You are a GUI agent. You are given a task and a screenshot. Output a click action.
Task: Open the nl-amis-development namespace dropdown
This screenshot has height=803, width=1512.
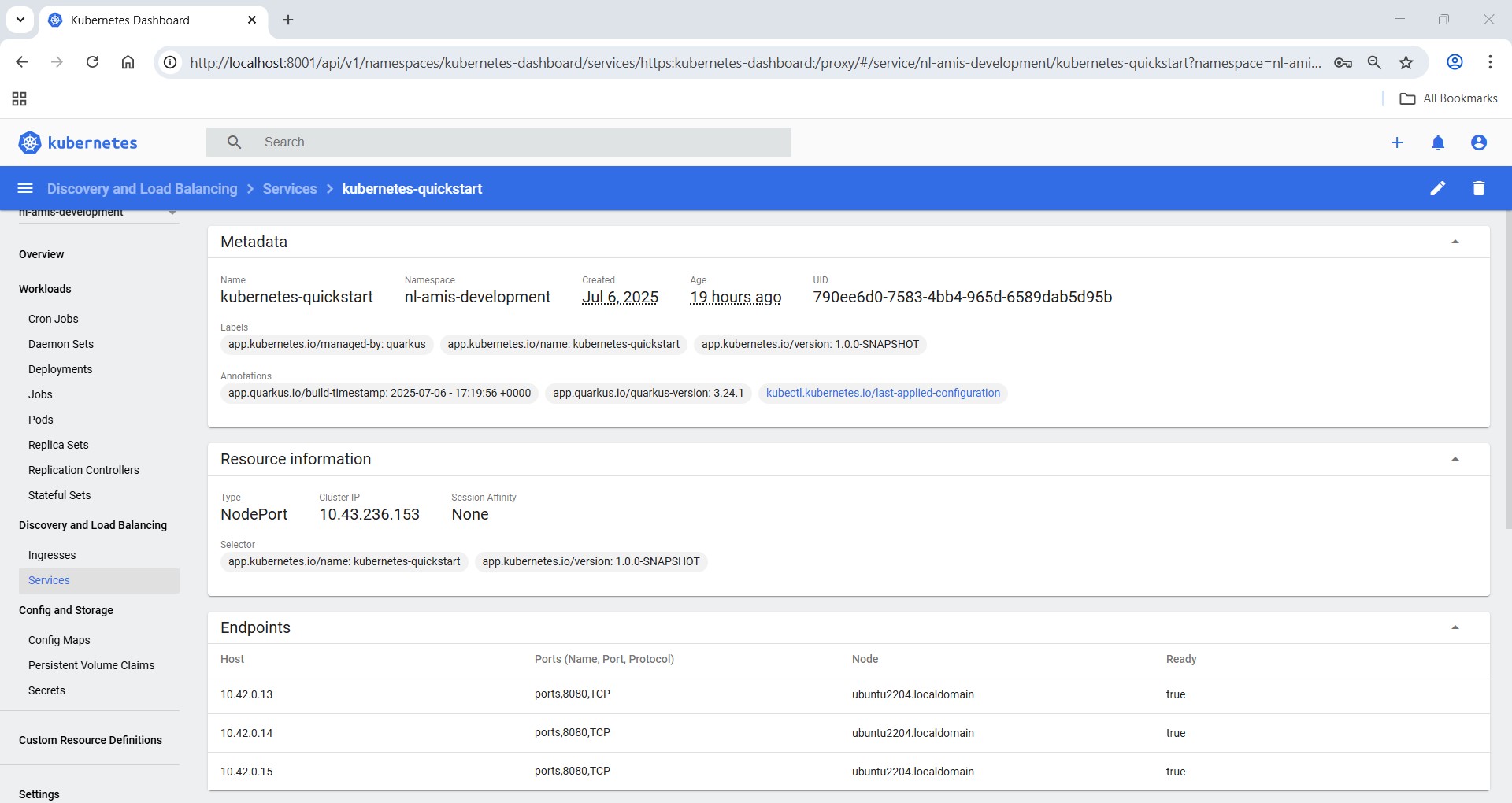point(172,212)
